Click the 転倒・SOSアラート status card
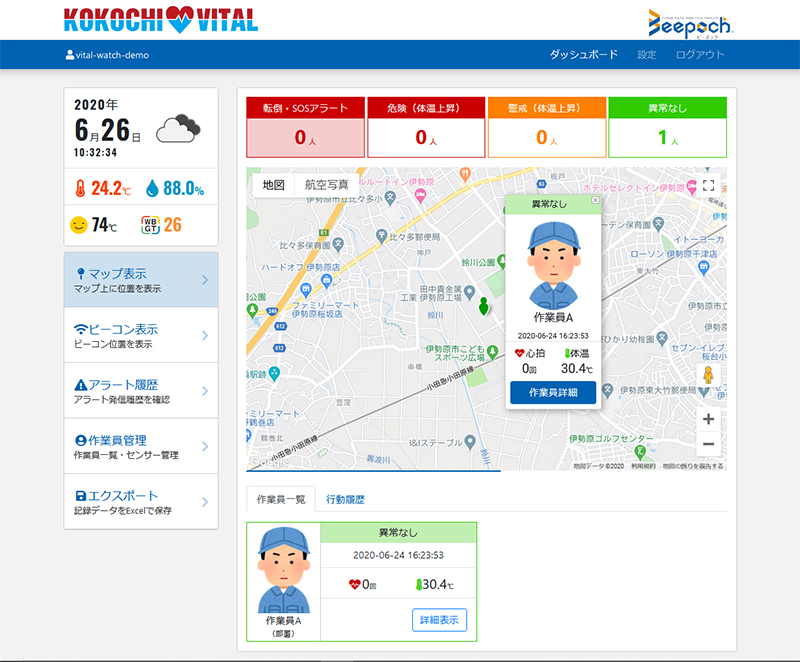 pos(305,127)
